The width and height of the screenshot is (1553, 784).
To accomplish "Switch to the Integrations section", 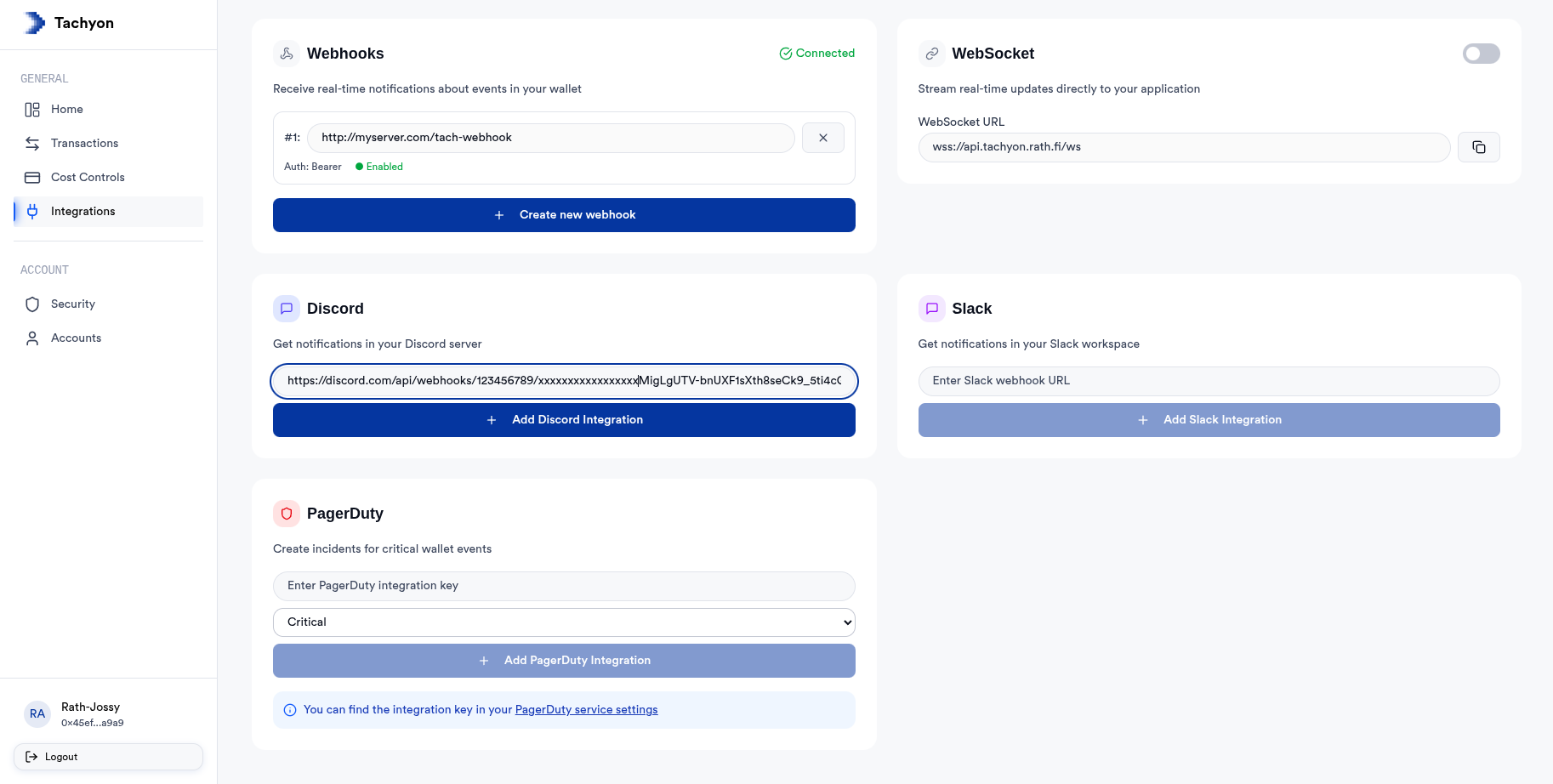I will pyautogui.click(x=82, y=211).
